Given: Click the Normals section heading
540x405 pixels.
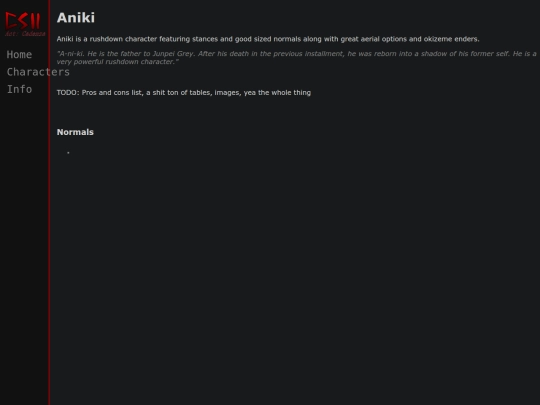Looking at the screenshot, I should click(75, 132).
